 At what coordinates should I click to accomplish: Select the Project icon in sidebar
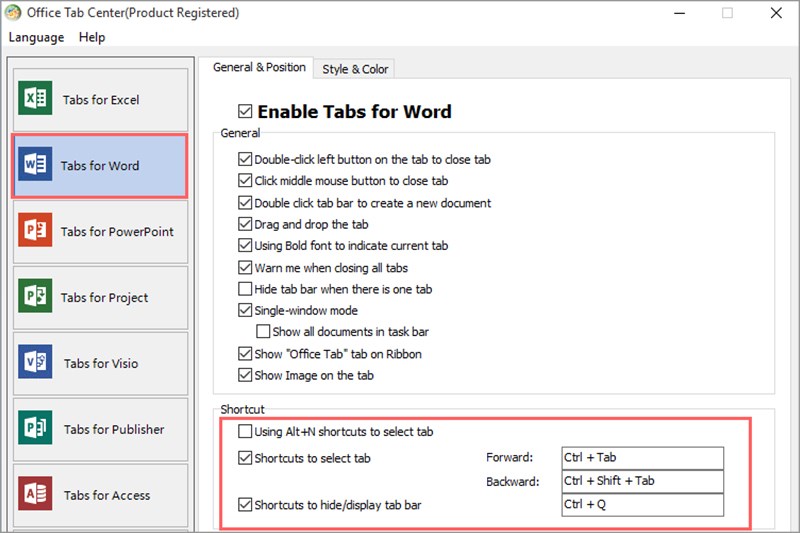[36, 298]
